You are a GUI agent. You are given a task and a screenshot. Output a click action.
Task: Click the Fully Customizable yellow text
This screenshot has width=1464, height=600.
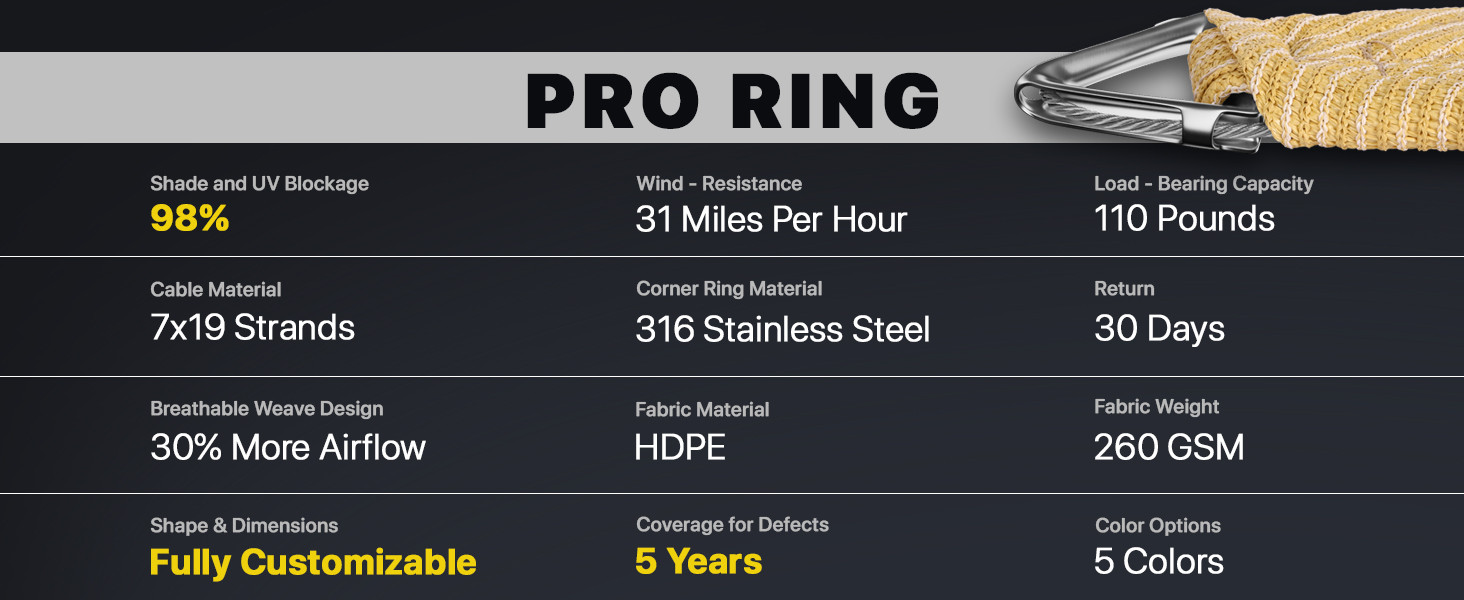click(x=313, y=562)
